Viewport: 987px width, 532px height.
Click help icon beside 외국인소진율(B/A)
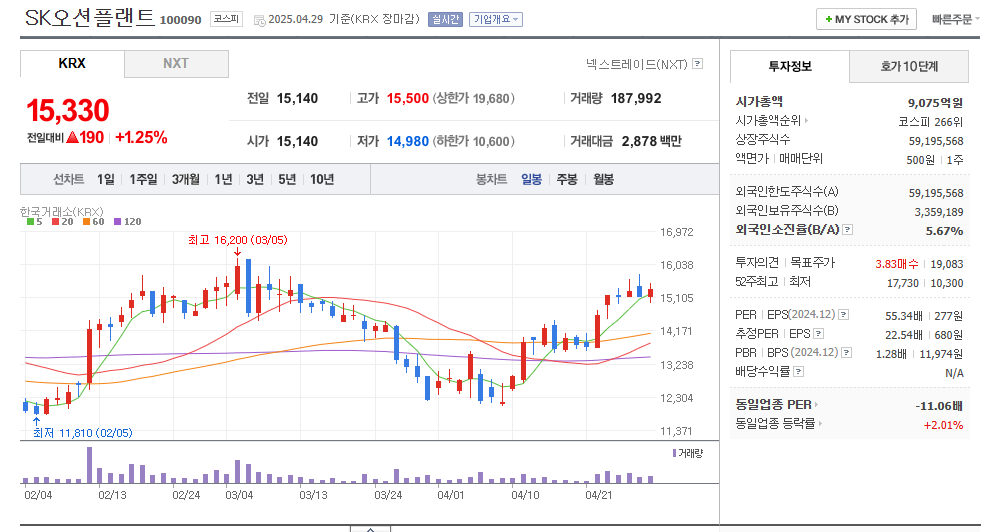(848, 229)
